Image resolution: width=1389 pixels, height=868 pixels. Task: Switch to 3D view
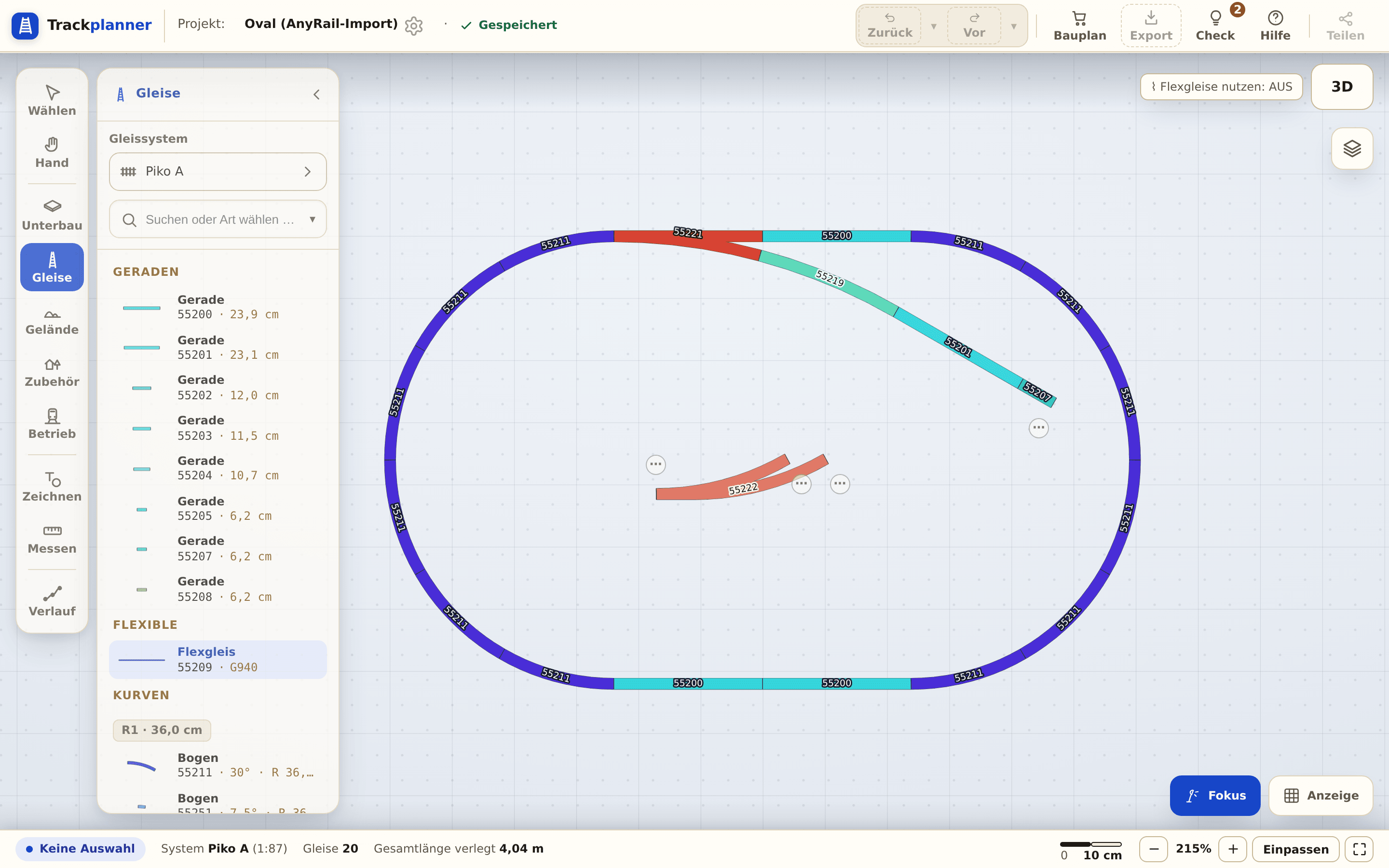tap(1342, 87)
